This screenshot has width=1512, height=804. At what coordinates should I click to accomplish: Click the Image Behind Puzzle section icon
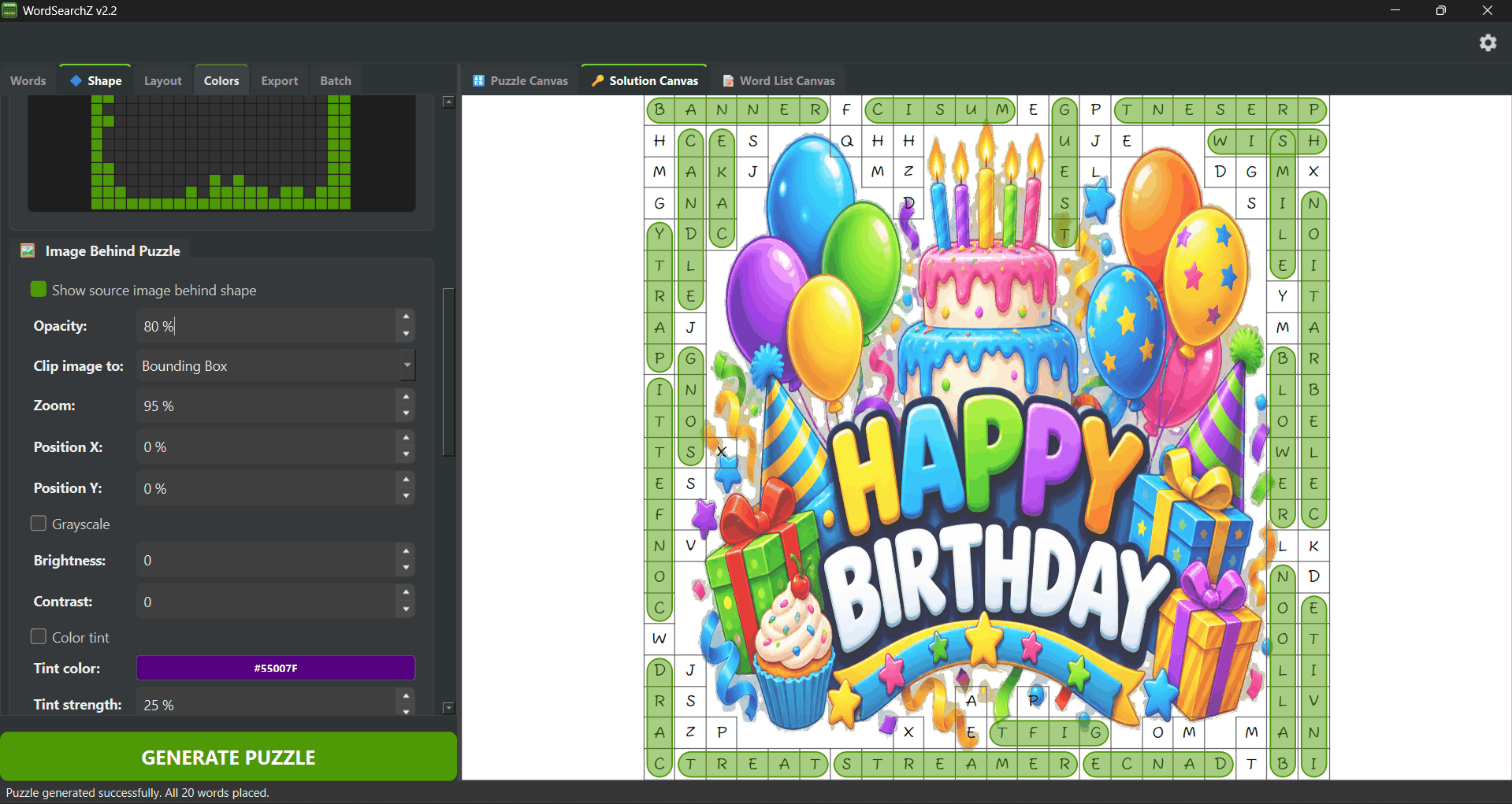28,250
